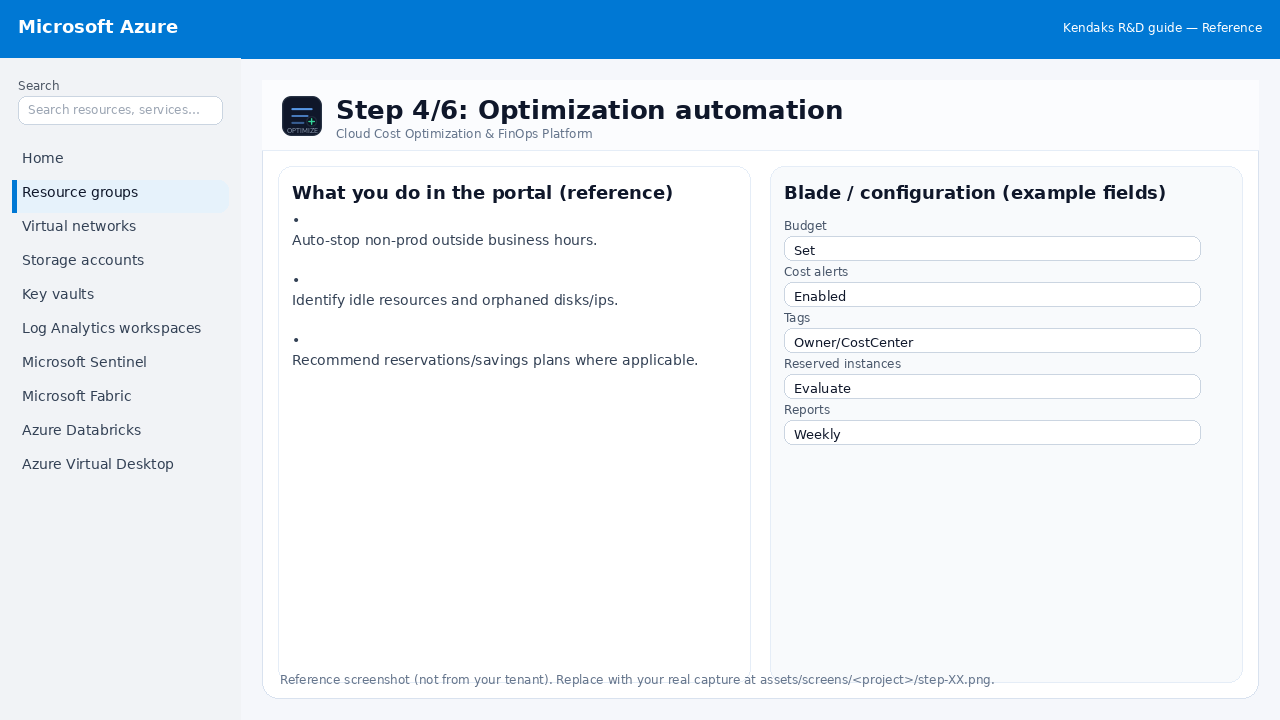Click the Identify idle resources bullet text
The width and height of the screenshot is (1280, 720).
[x=455, y=300]
